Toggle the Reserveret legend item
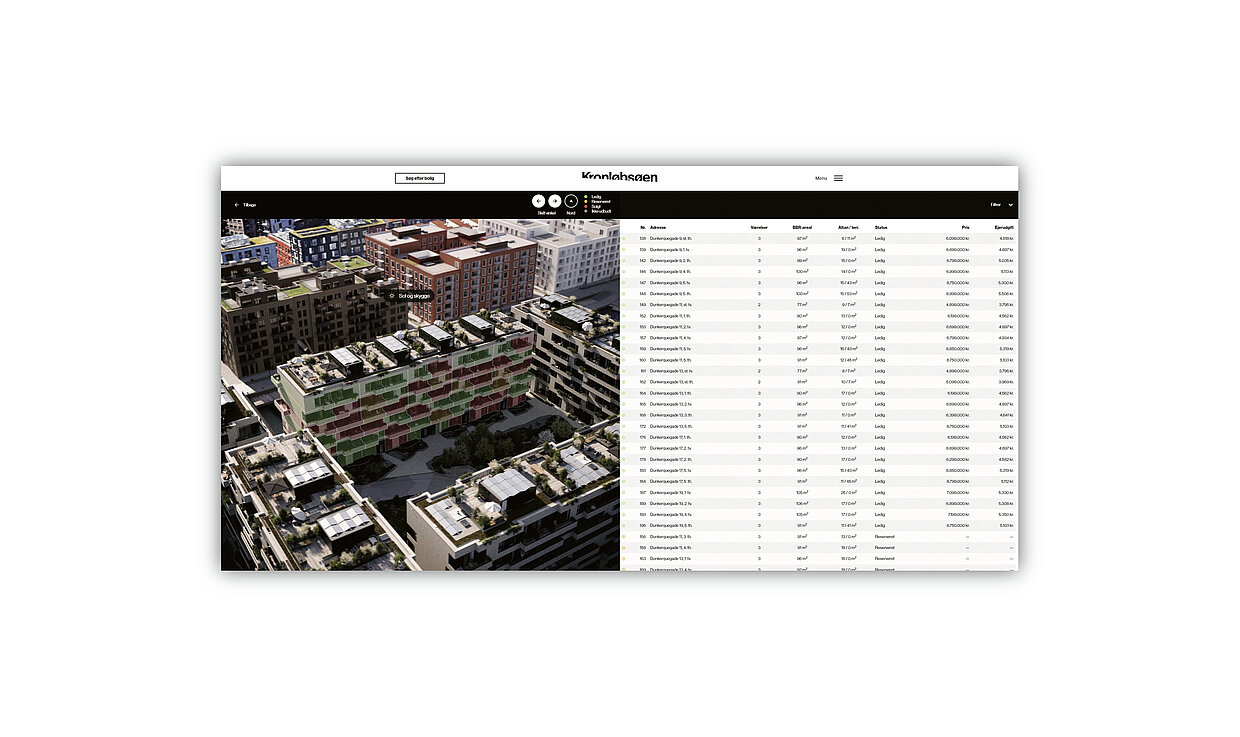1240x737 pixels. (600, 202)
